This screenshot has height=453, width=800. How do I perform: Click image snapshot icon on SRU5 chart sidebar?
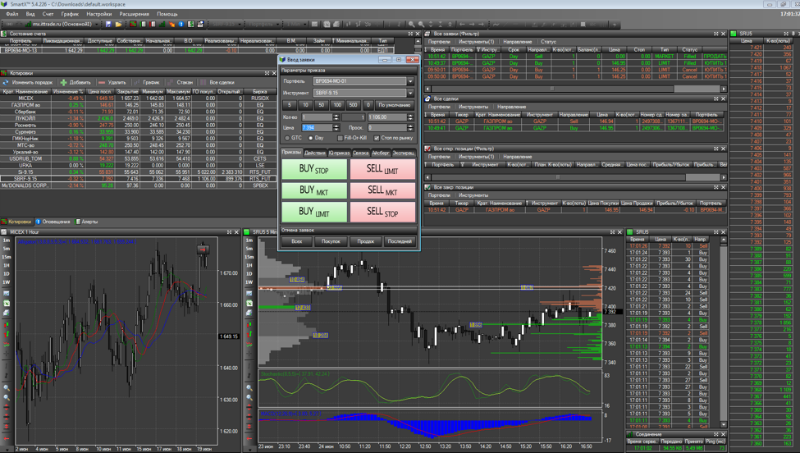tap(249, 293)
